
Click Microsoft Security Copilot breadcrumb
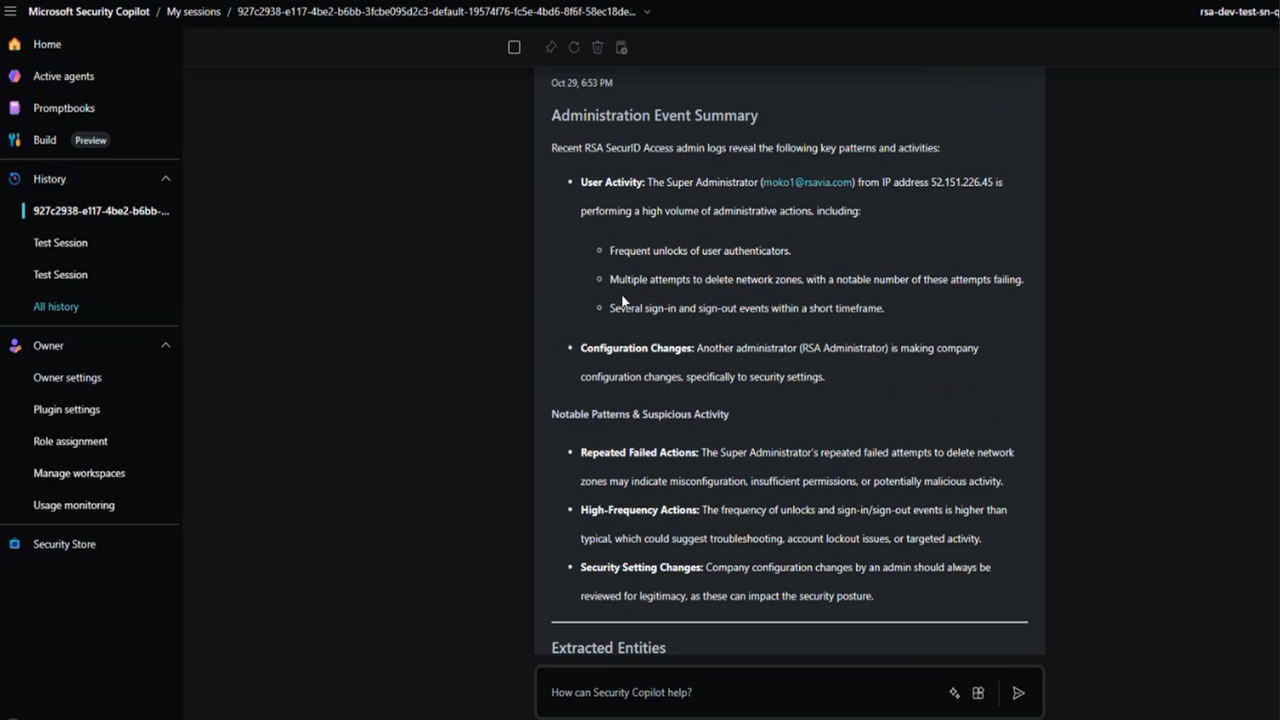pyautogui.click(x=89, y=12)
